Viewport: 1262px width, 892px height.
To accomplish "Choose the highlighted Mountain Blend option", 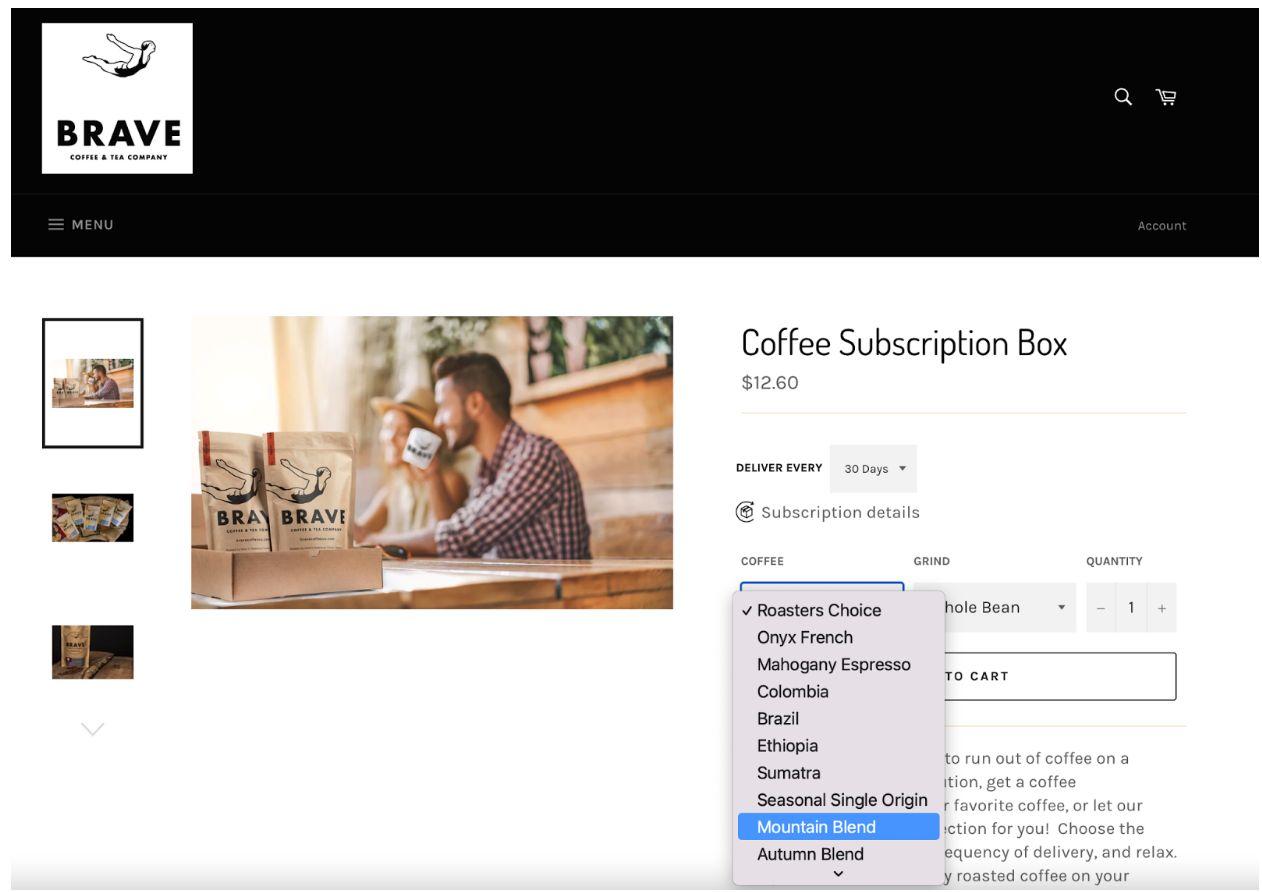I will coord(838,827).
